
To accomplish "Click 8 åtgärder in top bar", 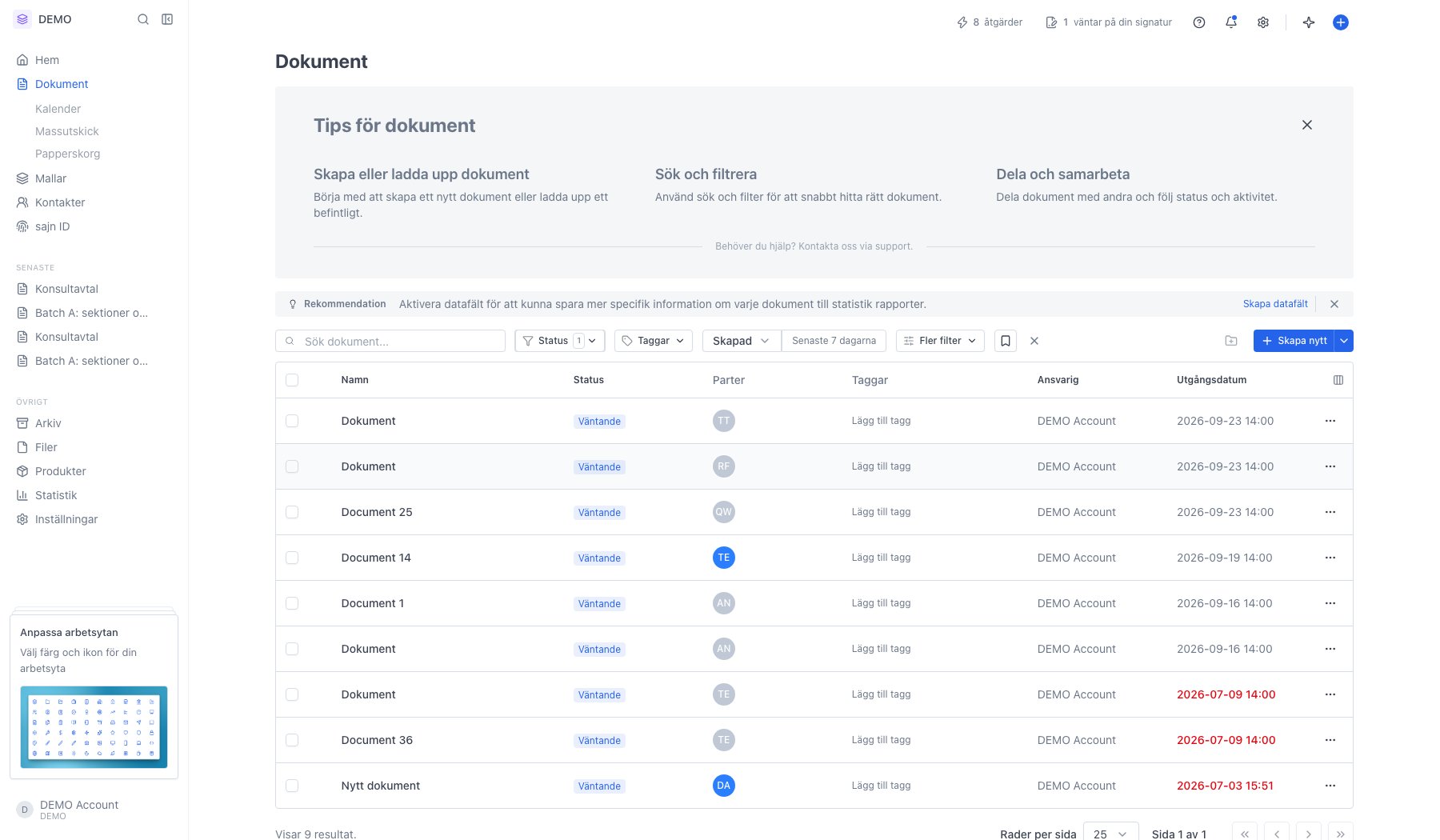I will [990, 22].
